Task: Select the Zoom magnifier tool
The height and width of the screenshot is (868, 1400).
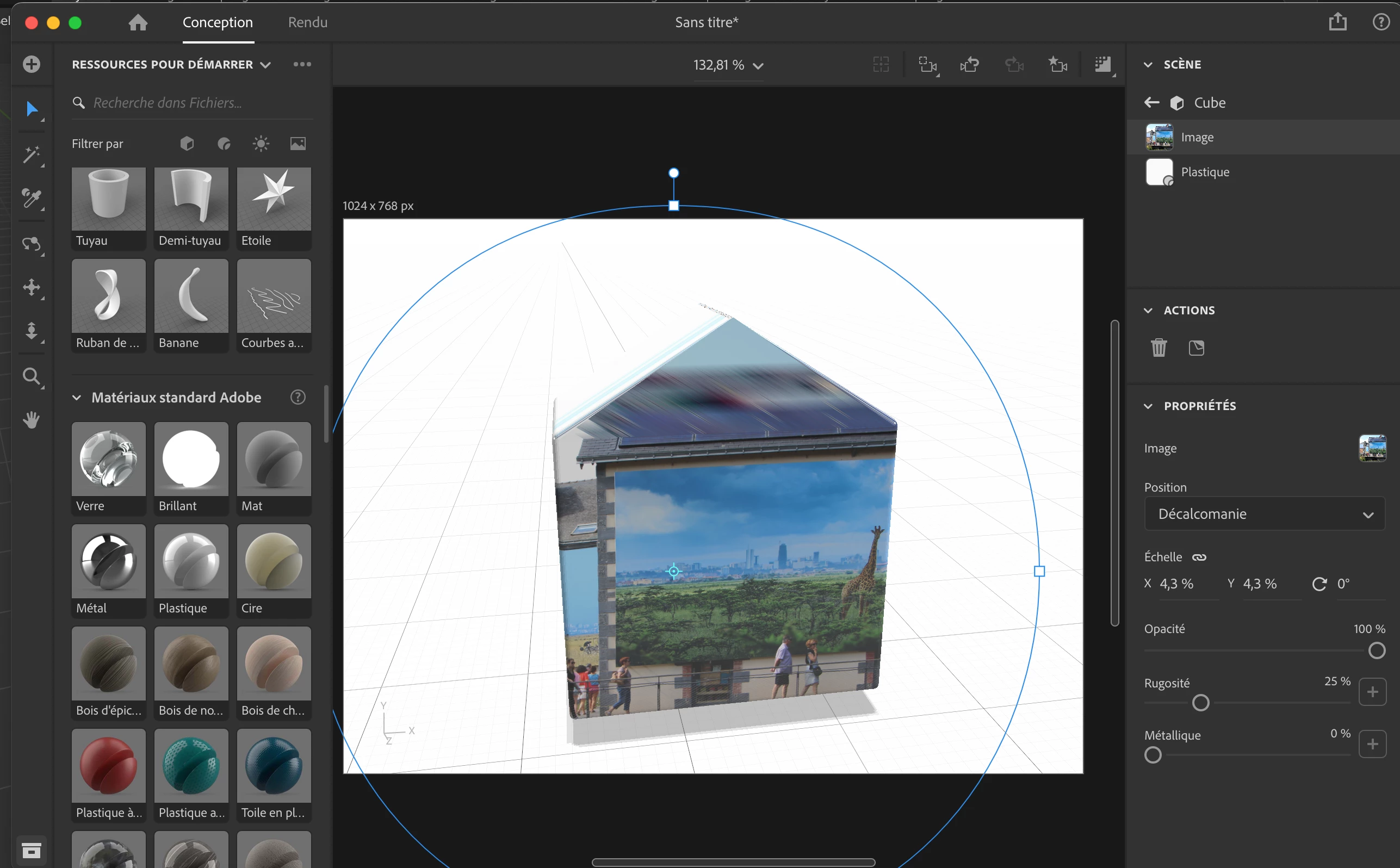Action: 32,376
